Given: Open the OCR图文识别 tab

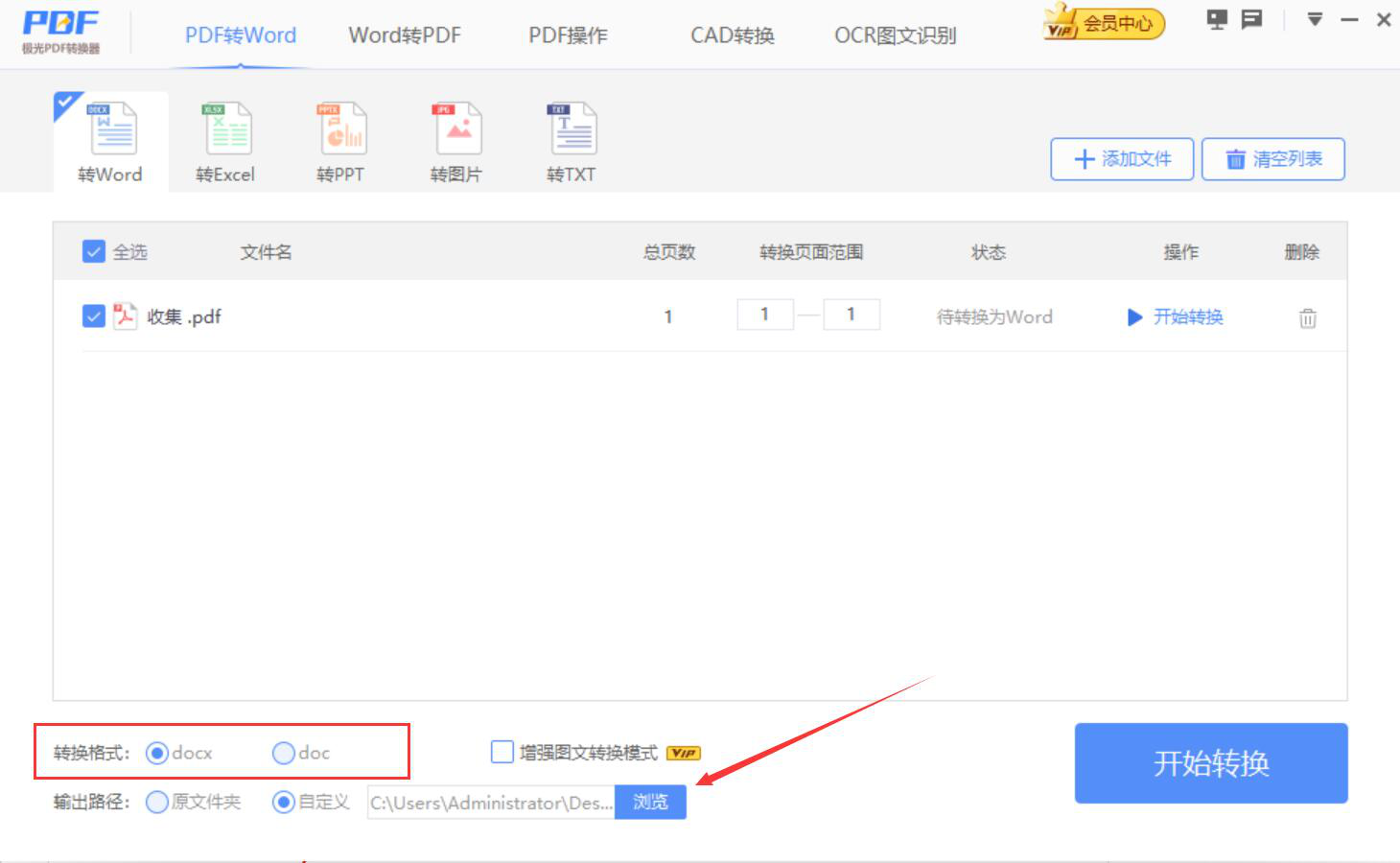Looking at the screenshot, I should [x=896, y=35].
